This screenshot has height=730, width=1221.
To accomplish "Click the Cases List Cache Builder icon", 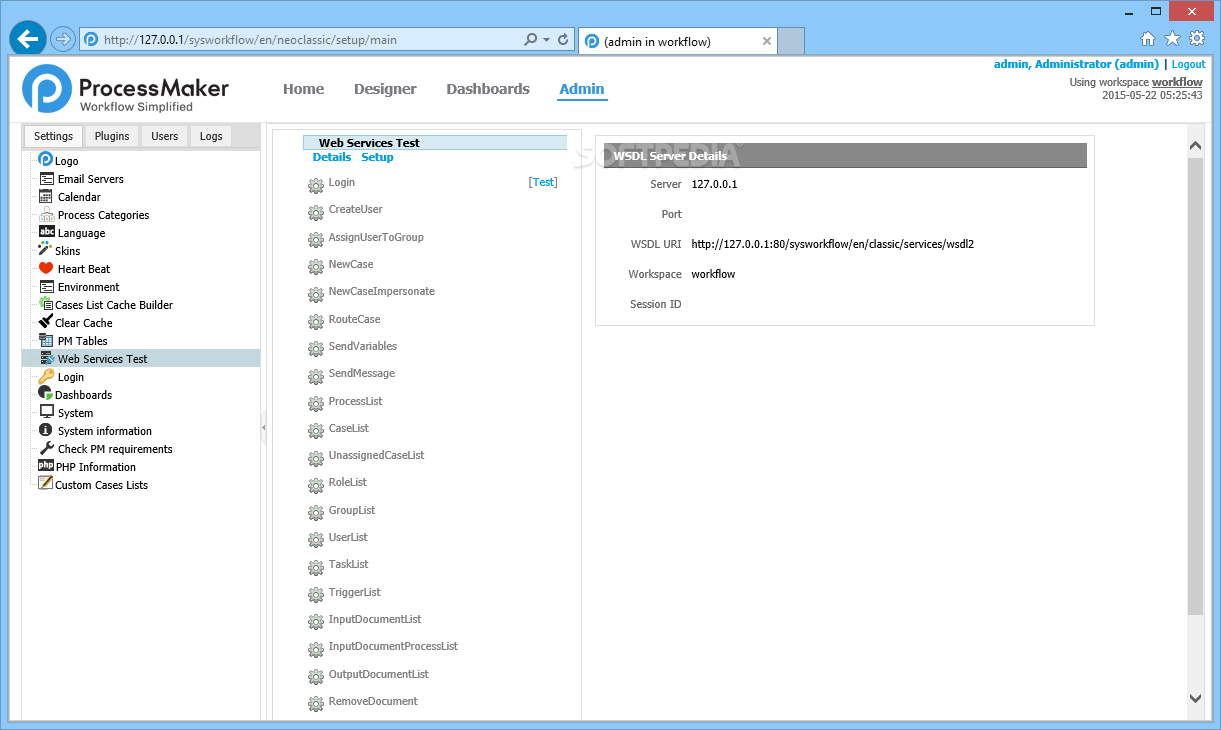I will (x=45, y=304).
